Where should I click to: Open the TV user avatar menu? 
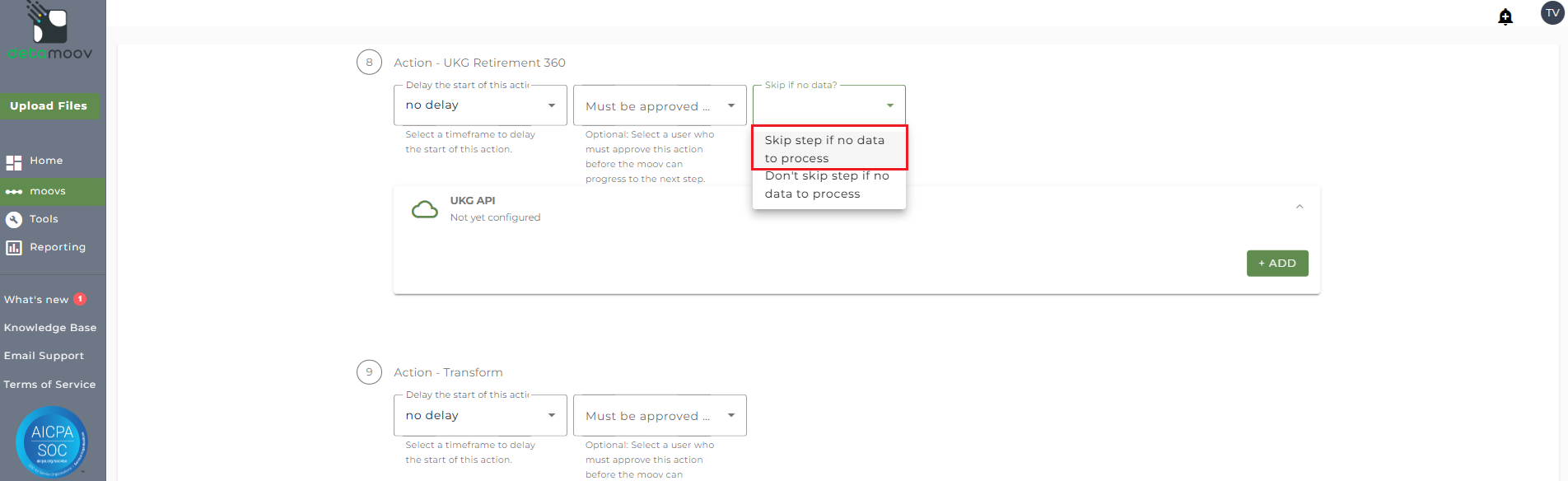pyautogui.click(x=1552, y=13)
